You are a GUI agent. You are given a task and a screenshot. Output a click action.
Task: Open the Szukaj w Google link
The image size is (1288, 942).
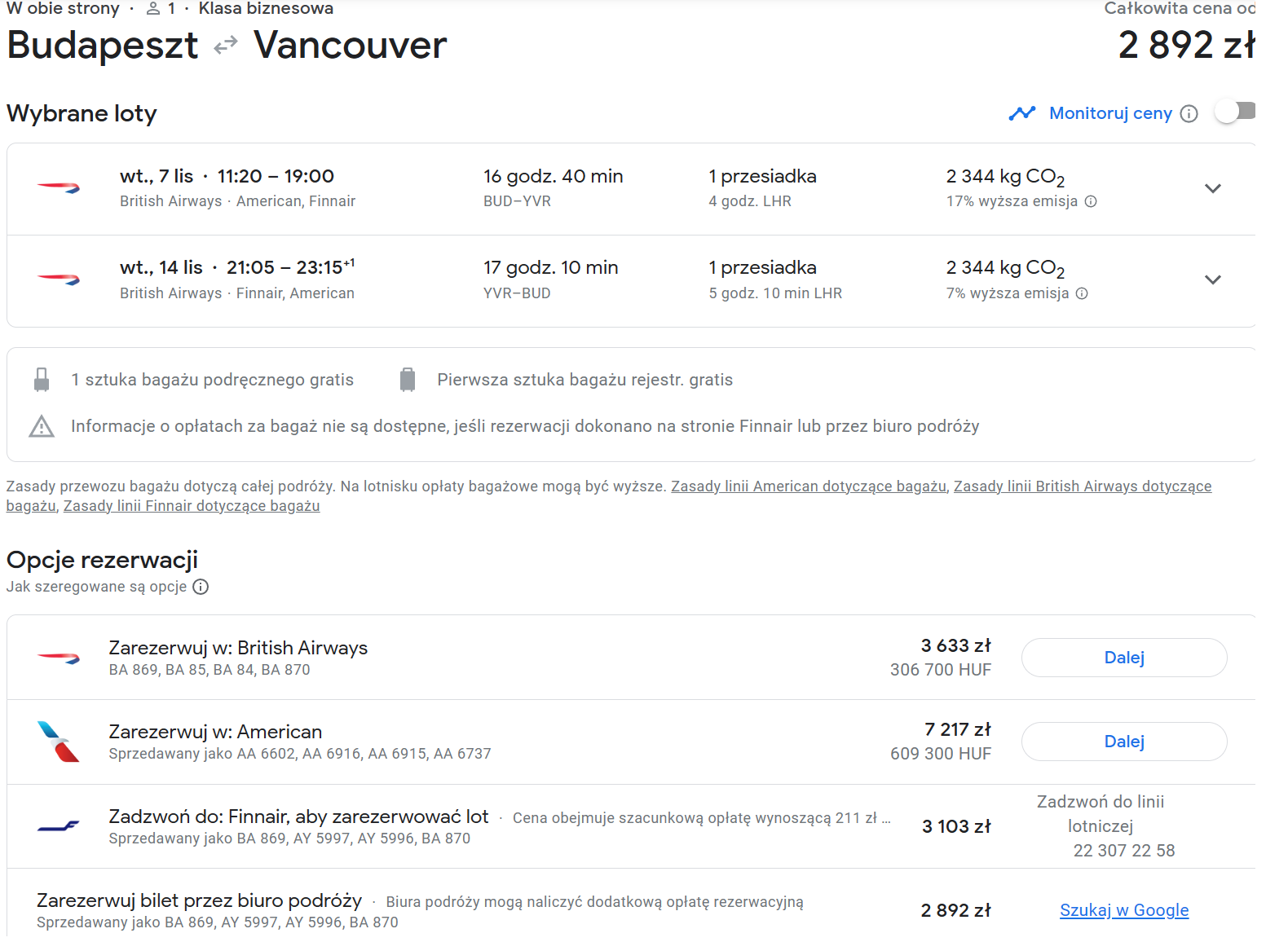(x=1124, y=910)
